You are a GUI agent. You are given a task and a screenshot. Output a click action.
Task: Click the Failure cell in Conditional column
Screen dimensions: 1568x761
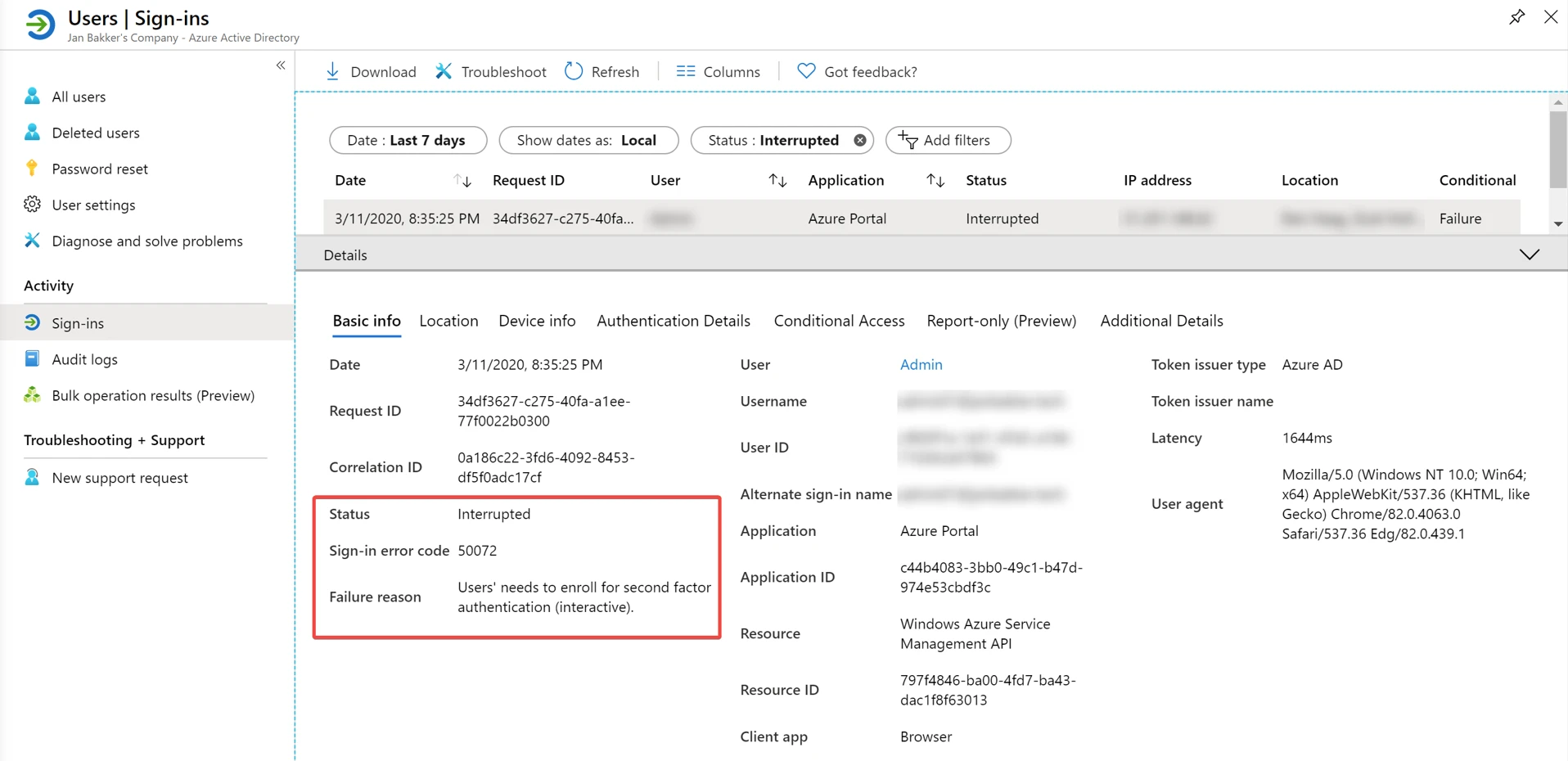click(x=1460, y=218)
